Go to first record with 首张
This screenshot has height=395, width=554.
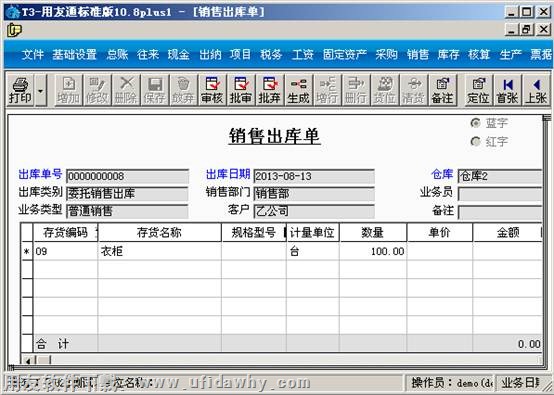coord(507,90)
